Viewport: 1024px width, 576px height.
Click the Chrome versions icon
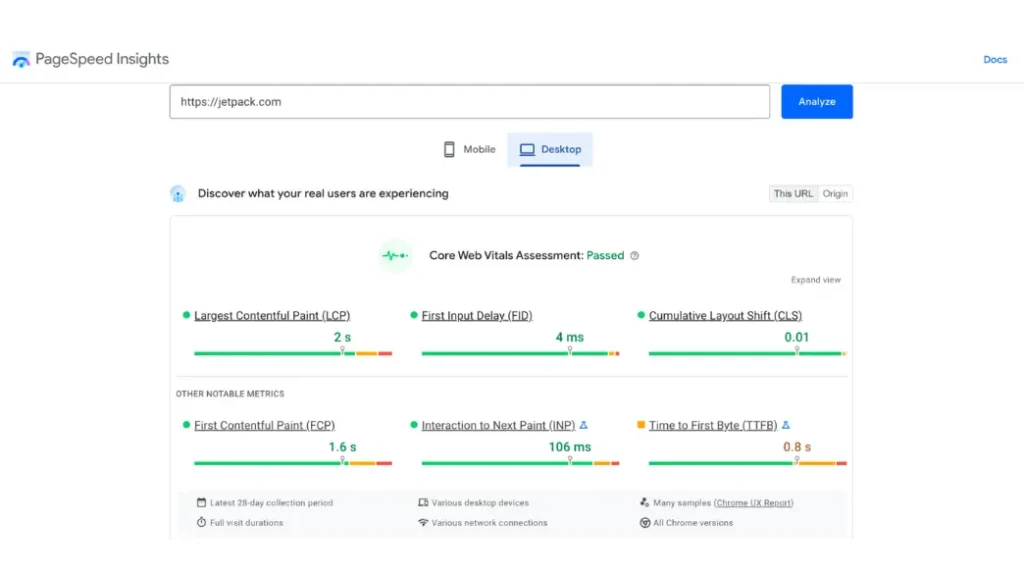[x=645, y=522]
